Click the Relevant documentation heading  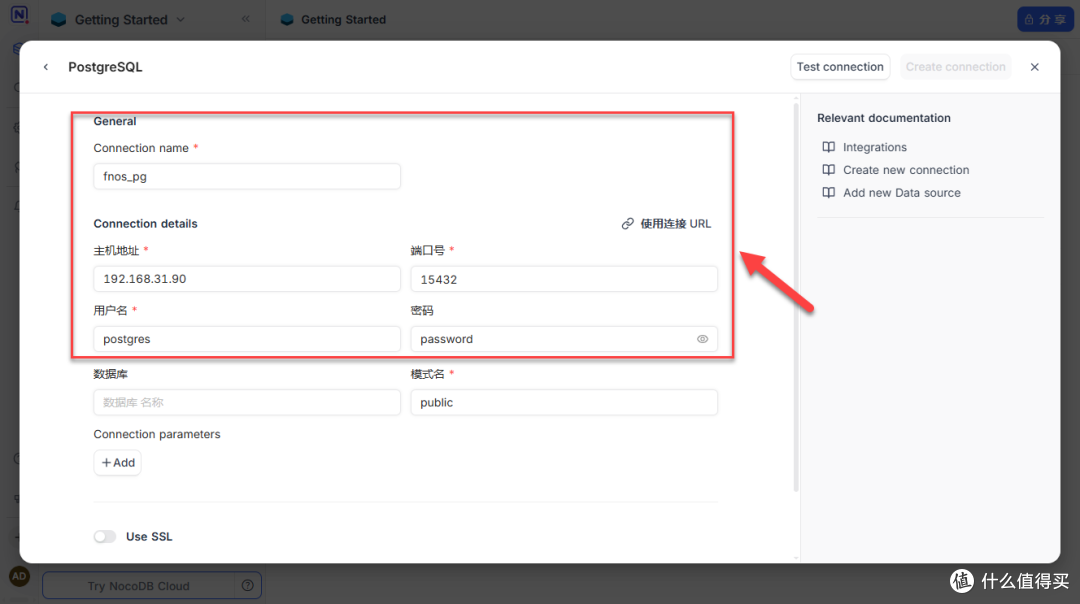click(884, 118)
